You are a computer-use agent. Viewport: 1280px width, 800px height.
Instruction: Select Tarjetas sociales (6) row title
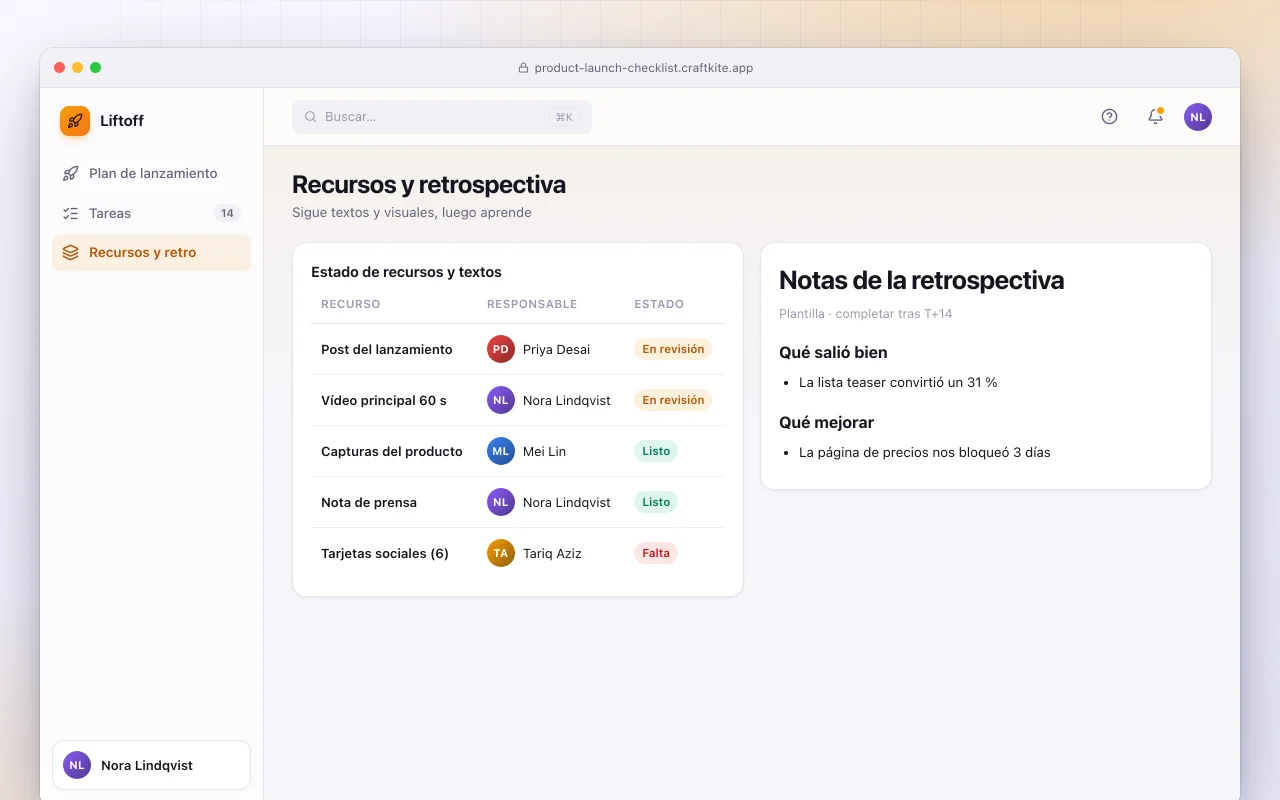[x=385, y=553]
